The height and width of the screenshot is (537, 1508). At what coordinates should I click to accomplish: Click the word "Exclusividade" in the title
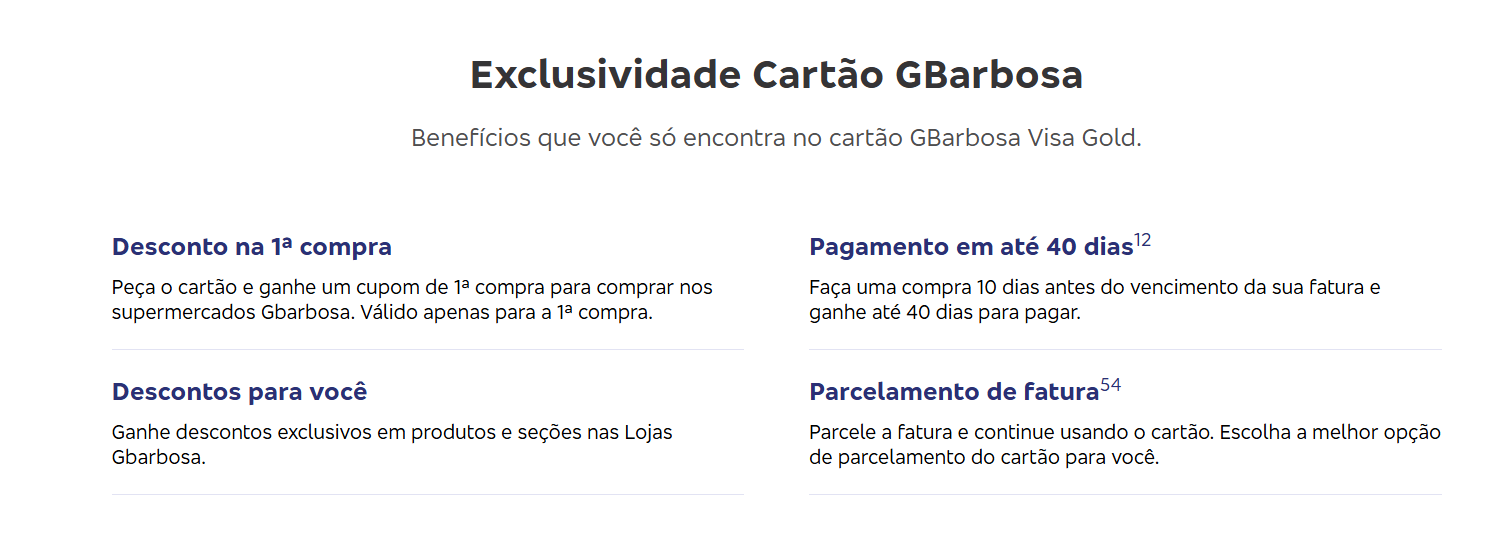tap(606, 76)
